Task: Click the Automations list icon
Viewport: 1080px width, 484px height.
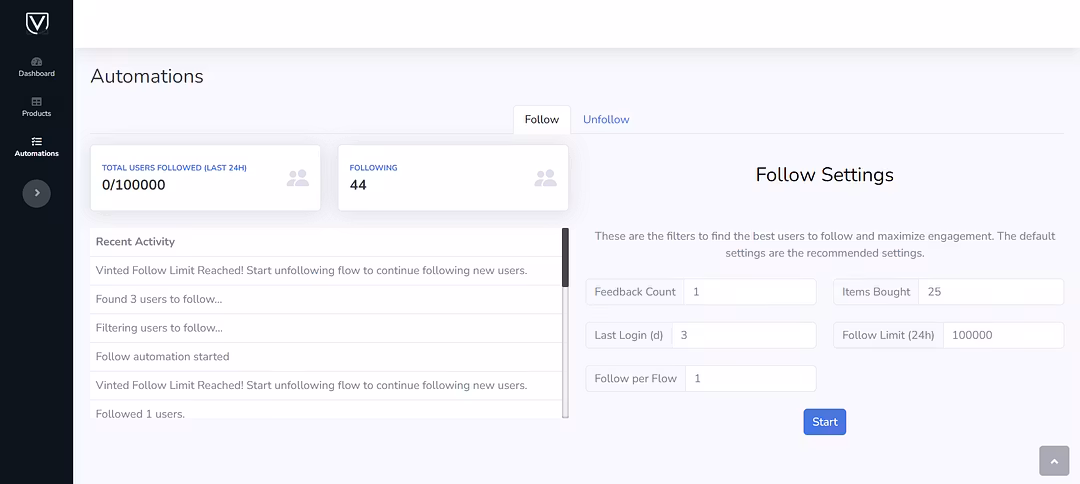Action: point(36,141)
